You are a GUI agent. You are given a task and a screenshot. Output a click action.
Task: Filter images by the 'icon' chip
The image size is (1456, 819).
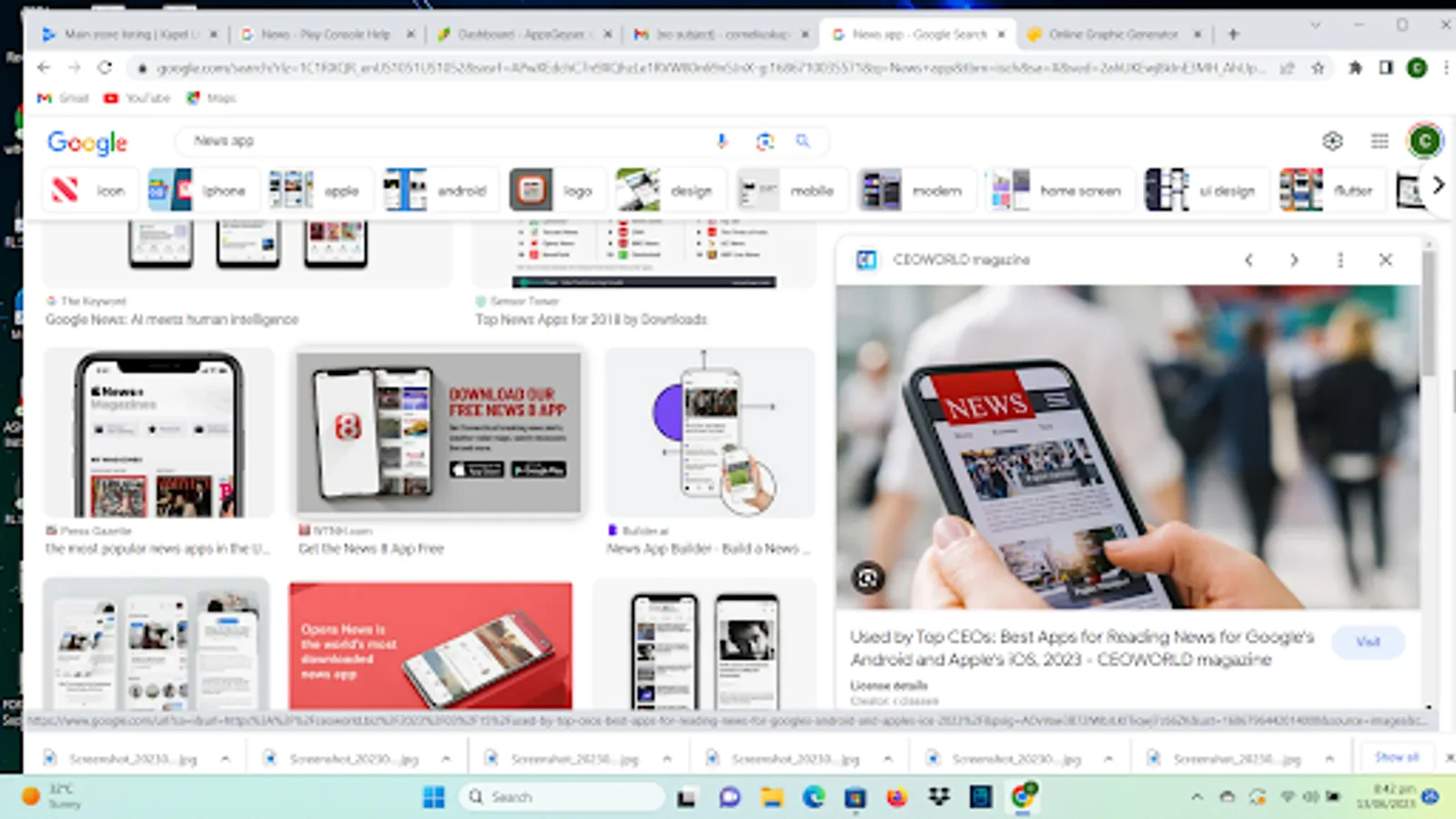(89, 190)
